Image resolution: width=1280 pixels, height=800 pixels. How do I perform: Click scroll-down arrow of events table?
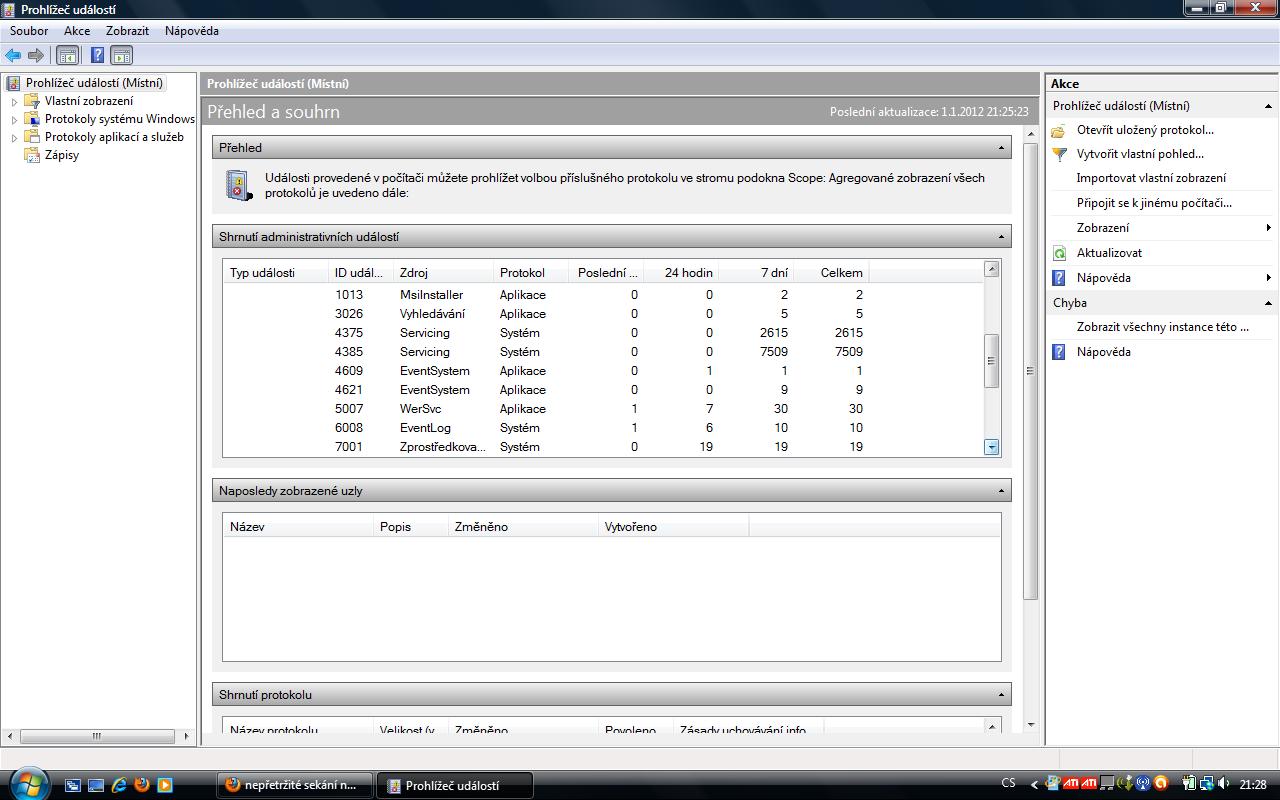coord(992,447)
